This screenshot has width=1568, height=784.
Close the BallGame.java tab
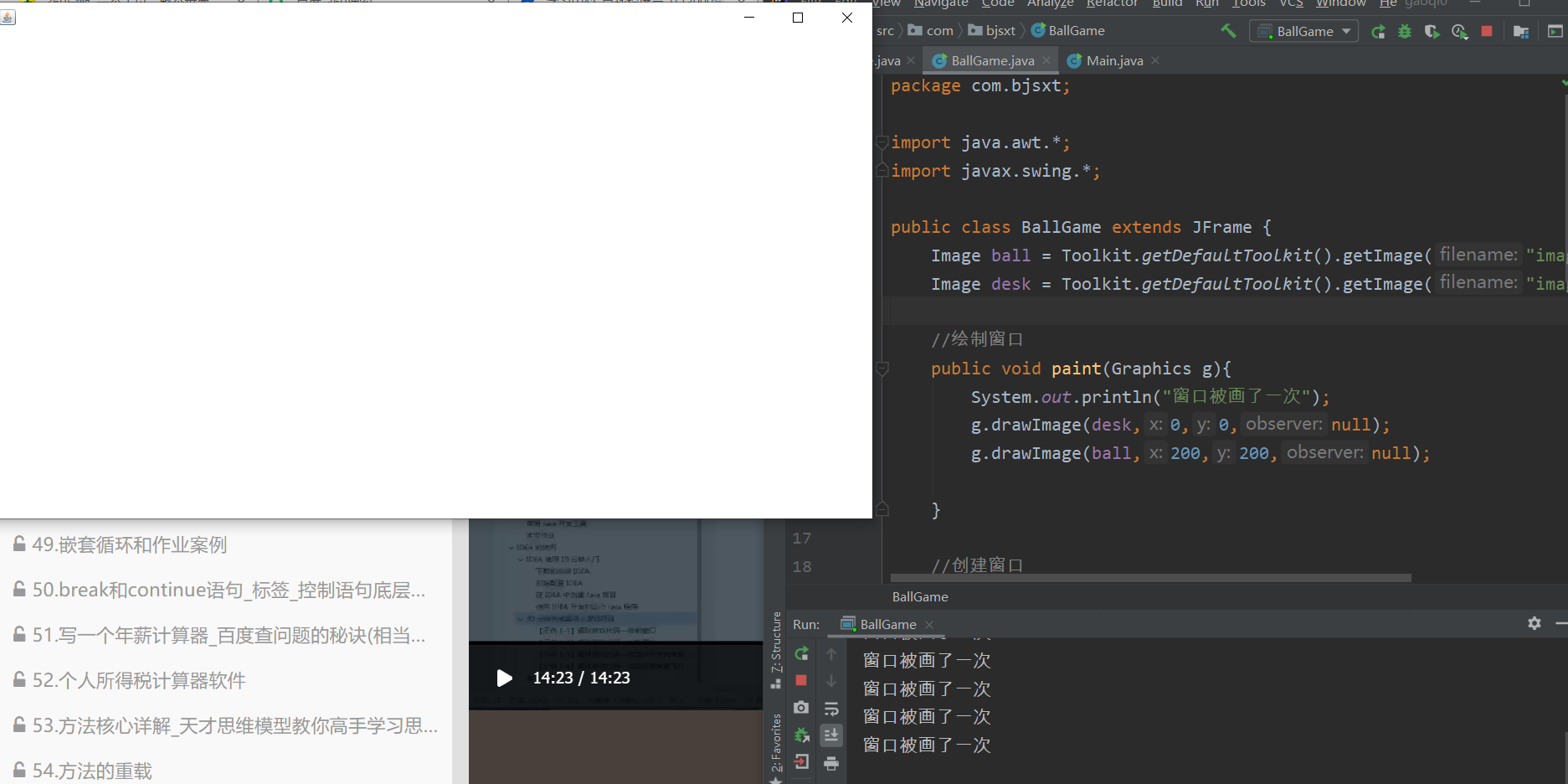[x=1046, y=60]
